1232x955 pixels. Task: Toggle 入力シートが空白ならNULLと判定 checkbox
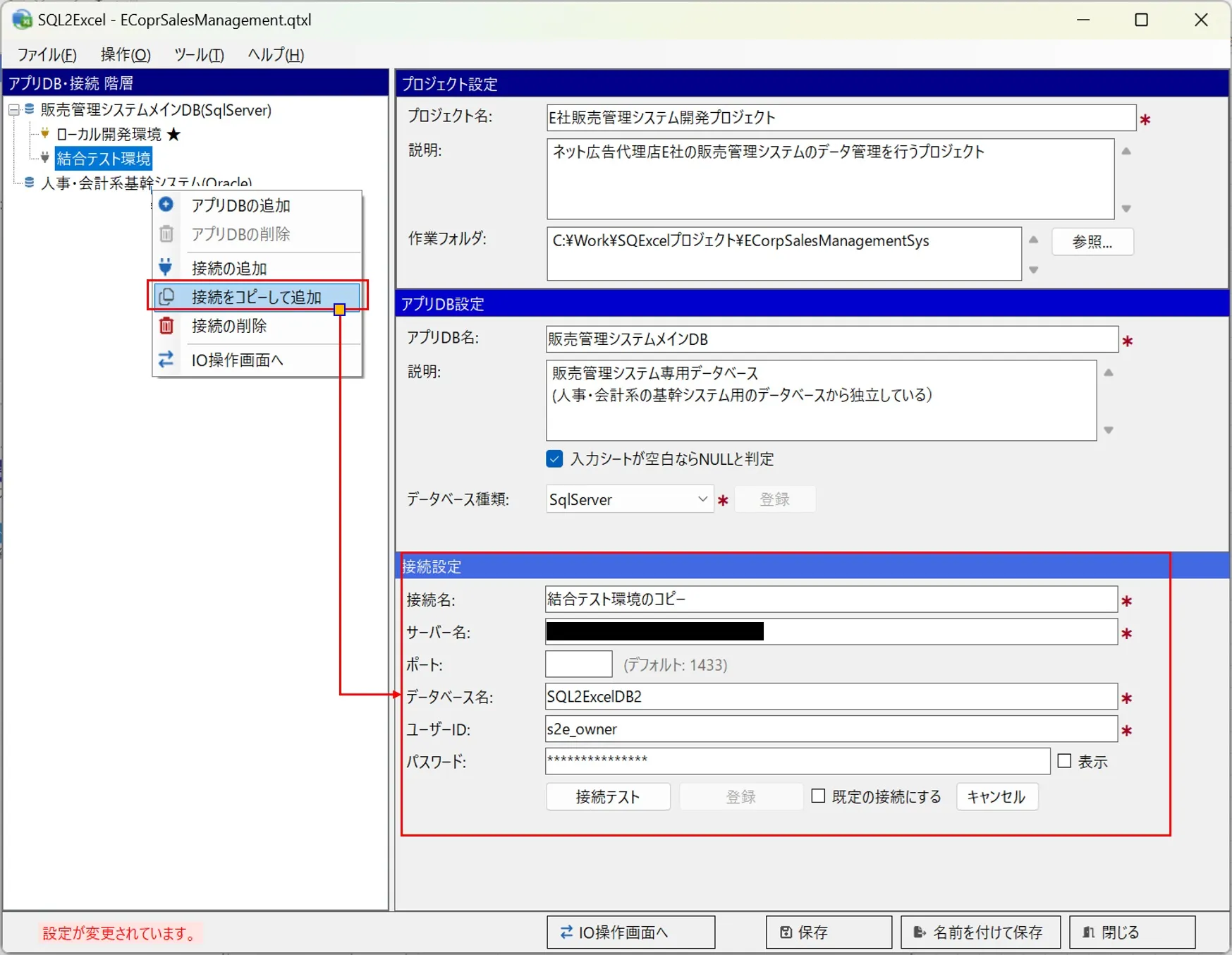[x=554, y=459]
